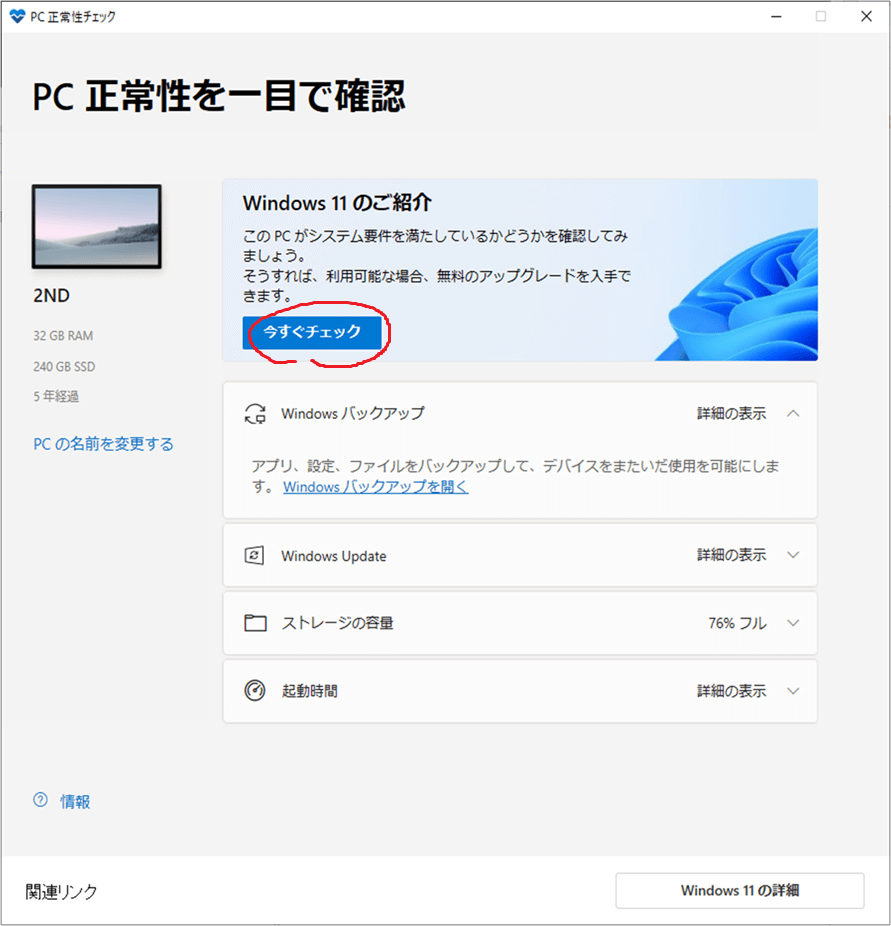Screen dimensions: 891x926
Task: Click the 5 年経過 text
Action: (56, 396)
